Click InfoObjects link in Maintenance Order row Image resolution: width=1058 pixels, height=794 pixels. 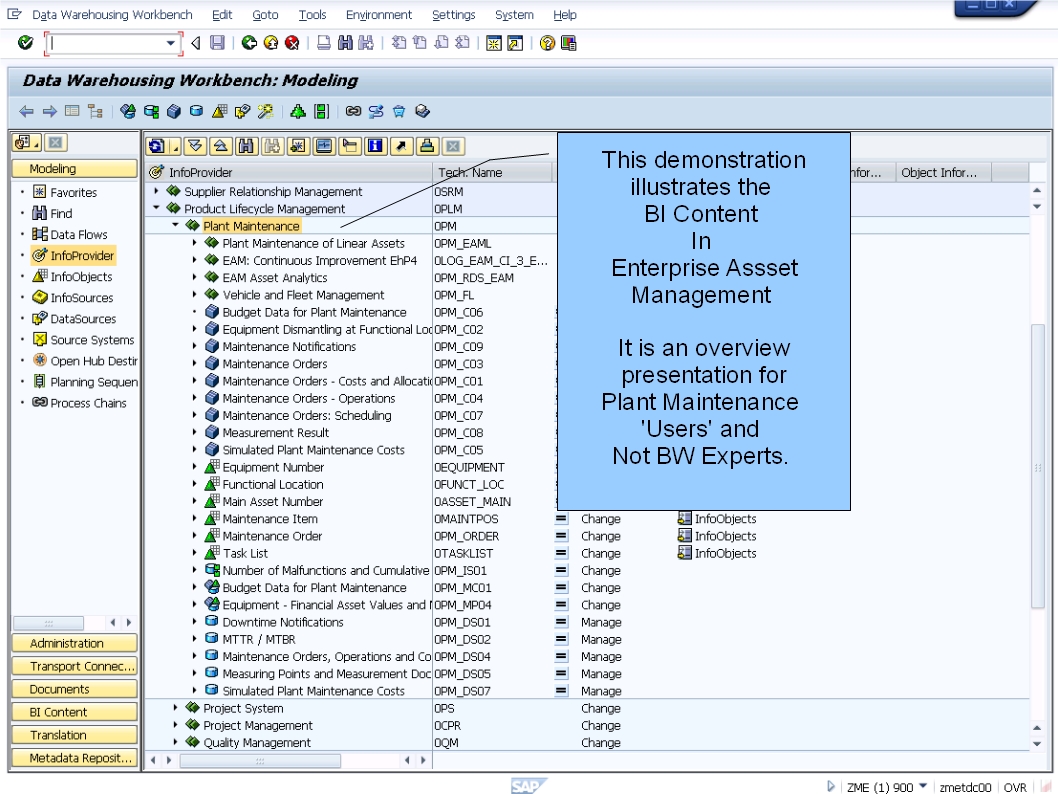click(x=725, y=536)
